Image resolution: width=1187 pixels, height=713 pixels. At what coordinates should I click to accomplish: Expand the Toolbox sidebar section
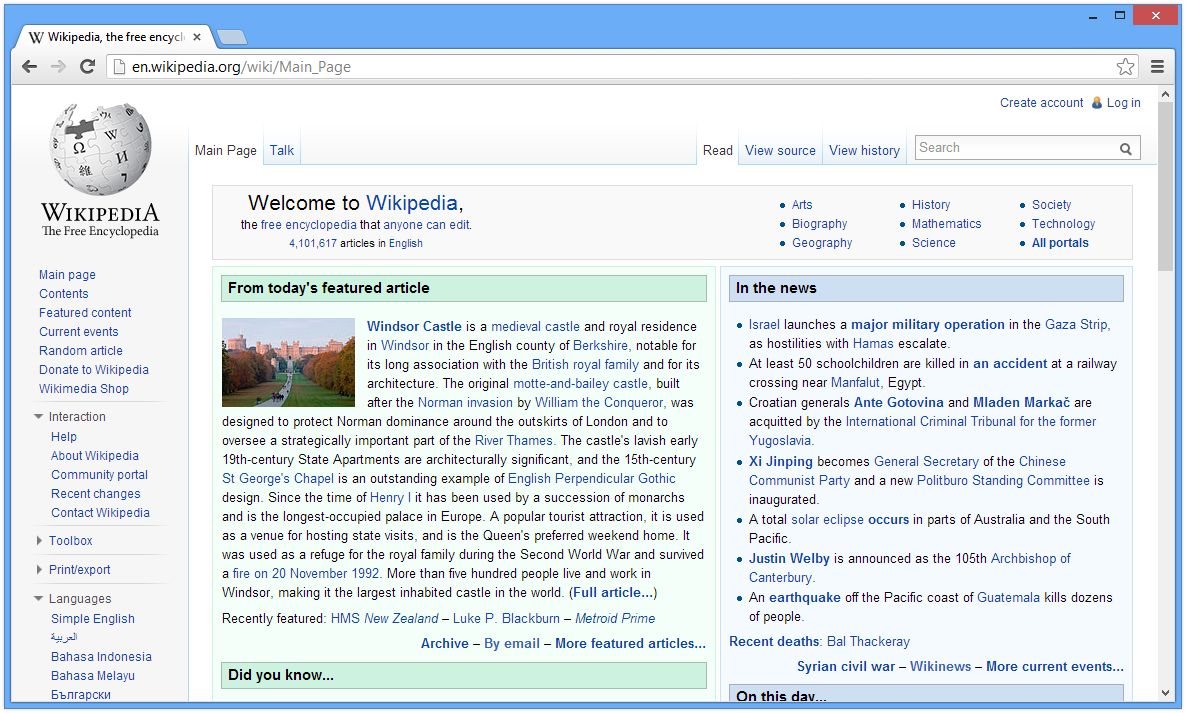[39, 541]
